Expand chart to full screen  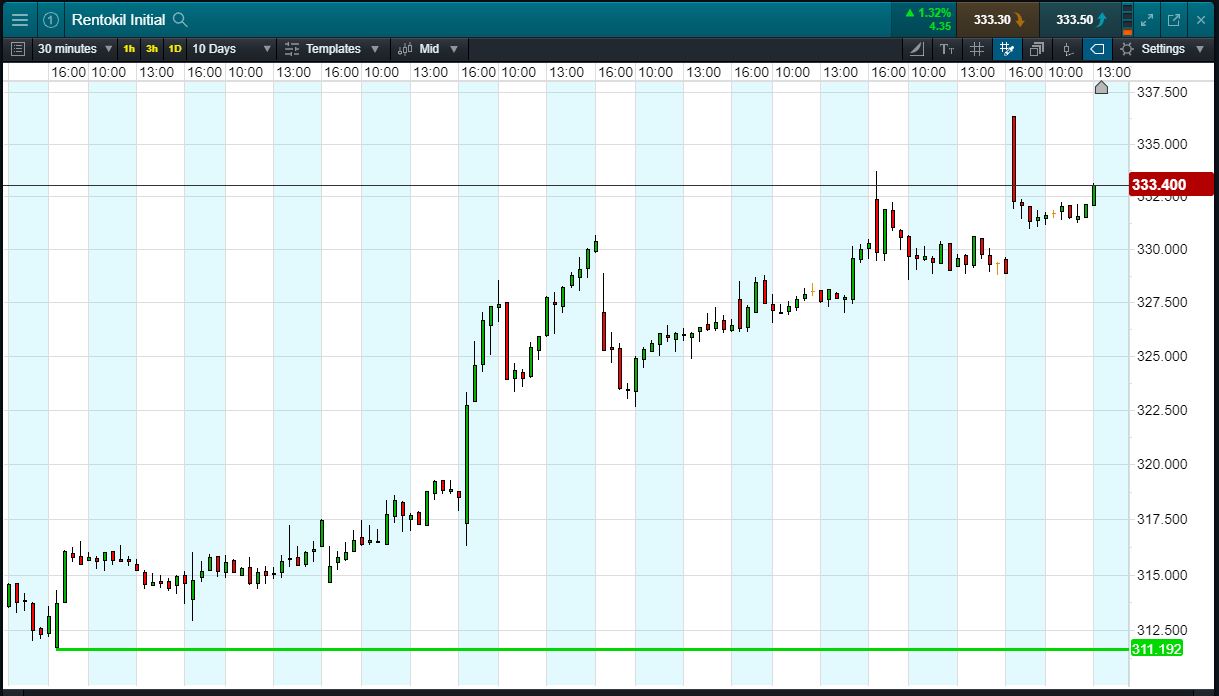pyautogui.click(x=1147, y=19)
